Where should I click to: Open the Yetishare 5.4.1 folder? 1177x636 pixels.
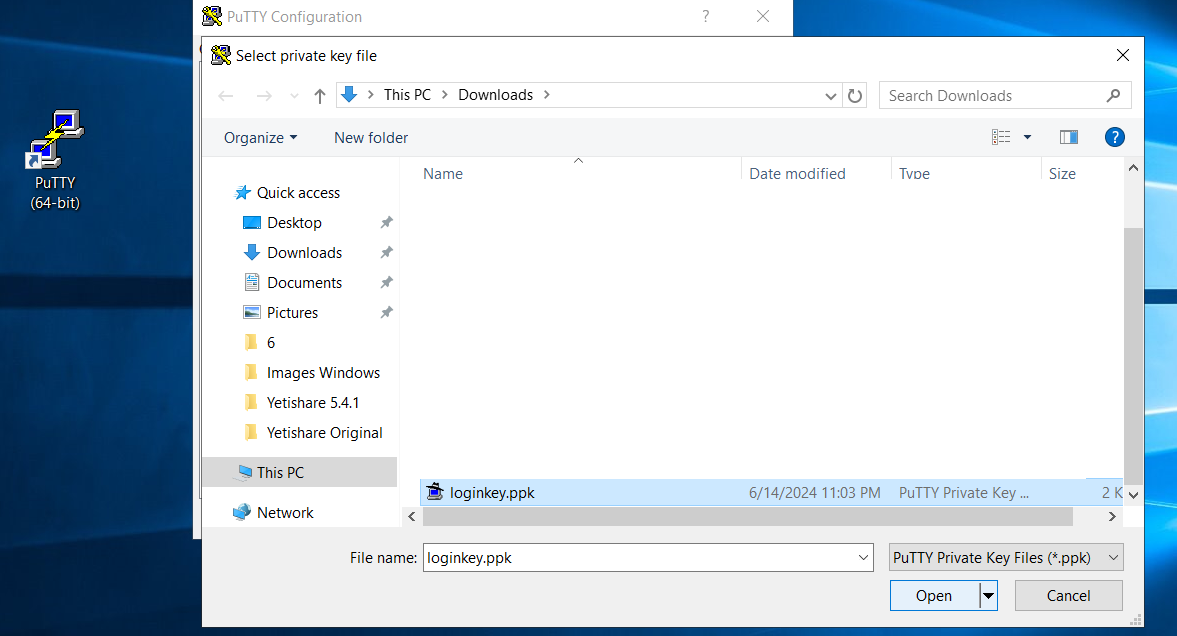(x=312, y=403)
